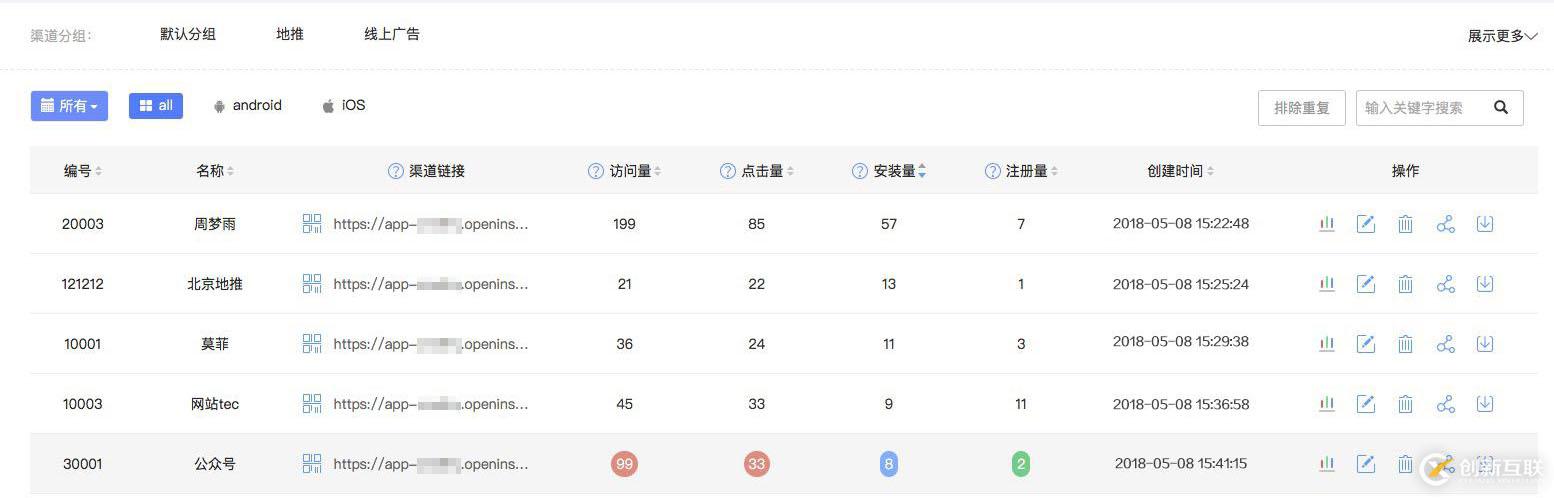Show QR code for 北京地推 channel link
The height and width of the screenshot is (498, 1554).
(x=312, y=284)
